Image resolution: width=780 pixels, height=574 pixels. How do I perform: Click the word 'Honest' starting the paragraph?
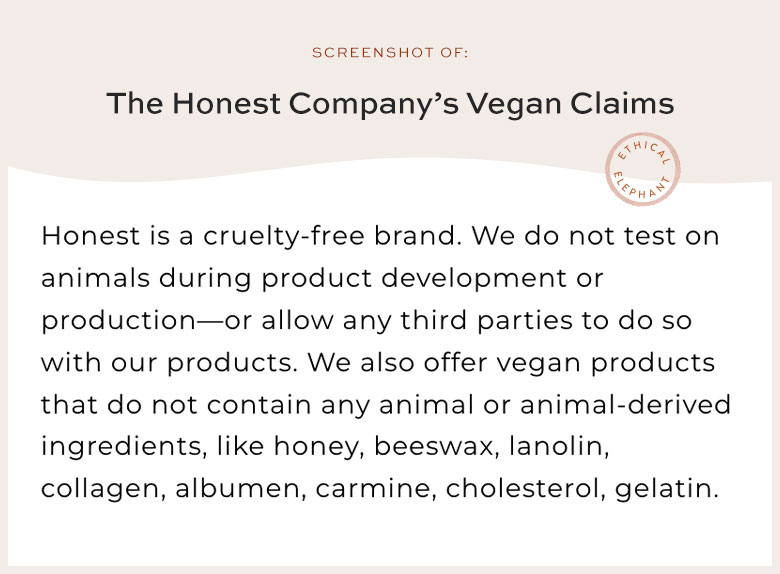pos(91,235)
